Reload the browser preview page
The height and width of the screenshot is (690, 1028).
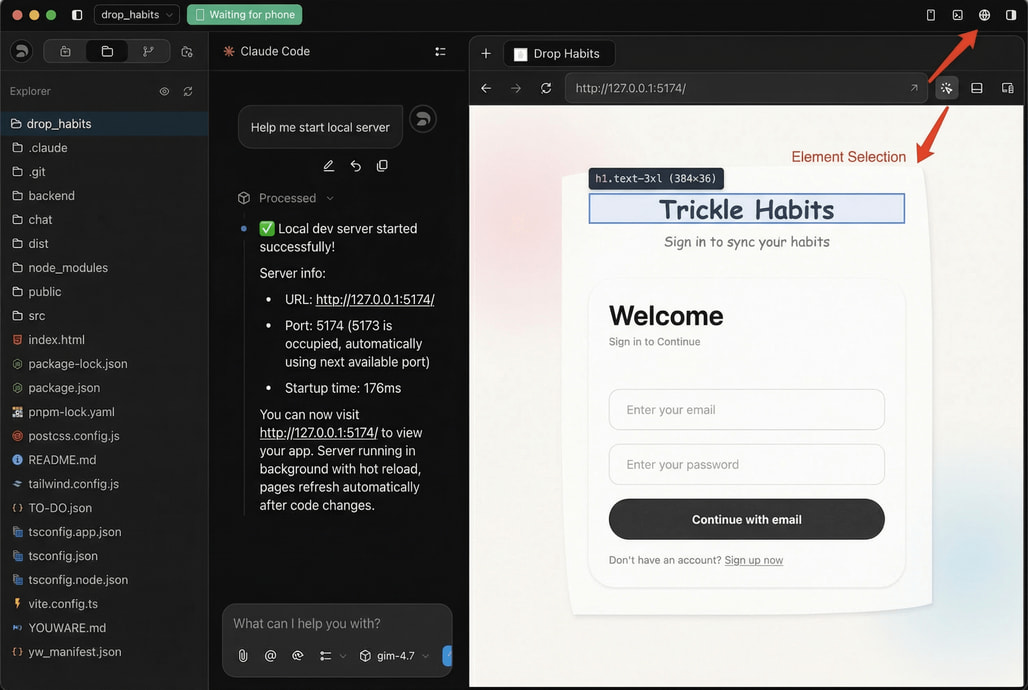pyautogui.click(x=546, y=88)
